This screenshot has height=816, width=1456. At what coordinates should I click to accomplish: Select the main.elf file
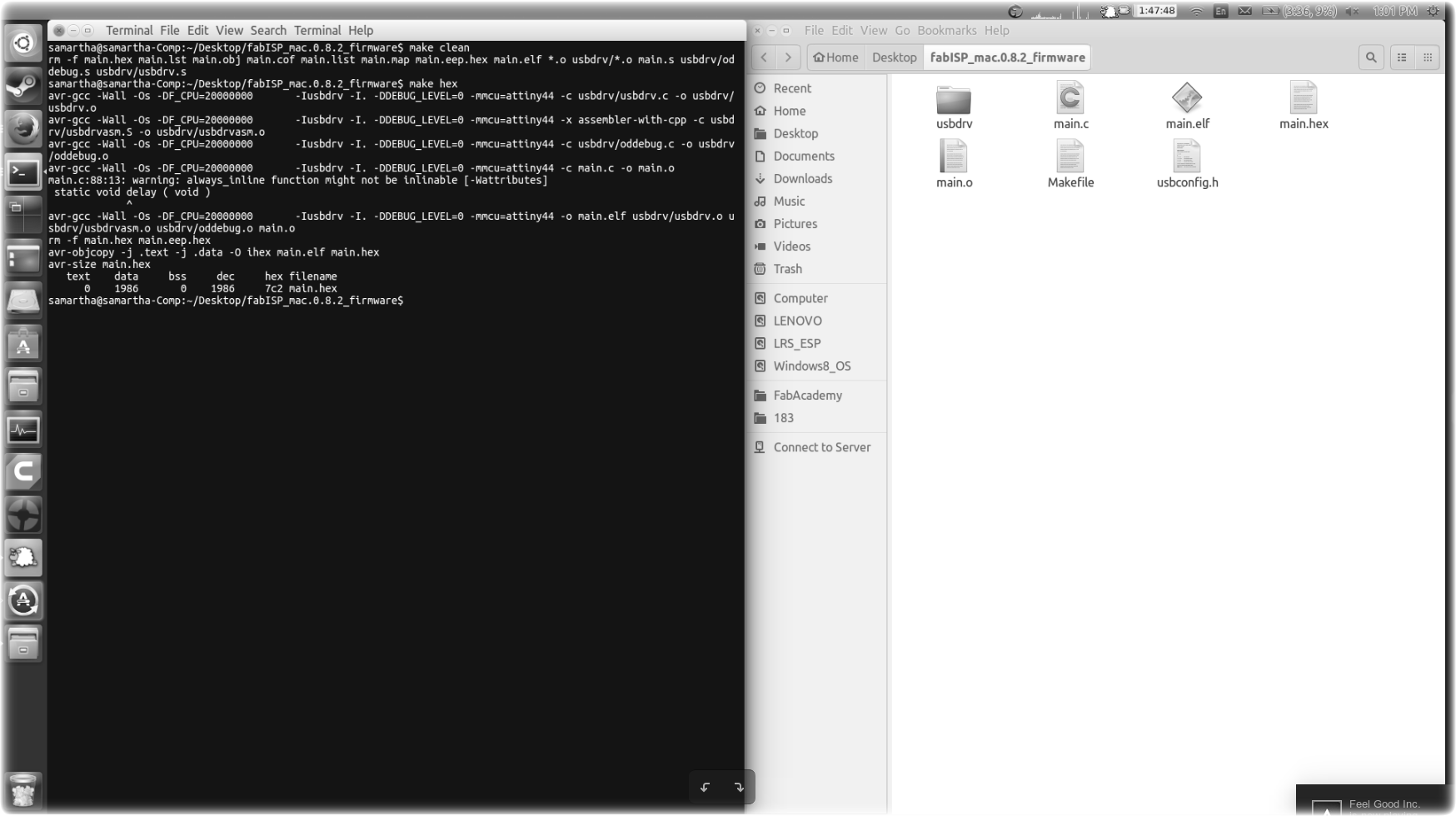coord(1187,107)
